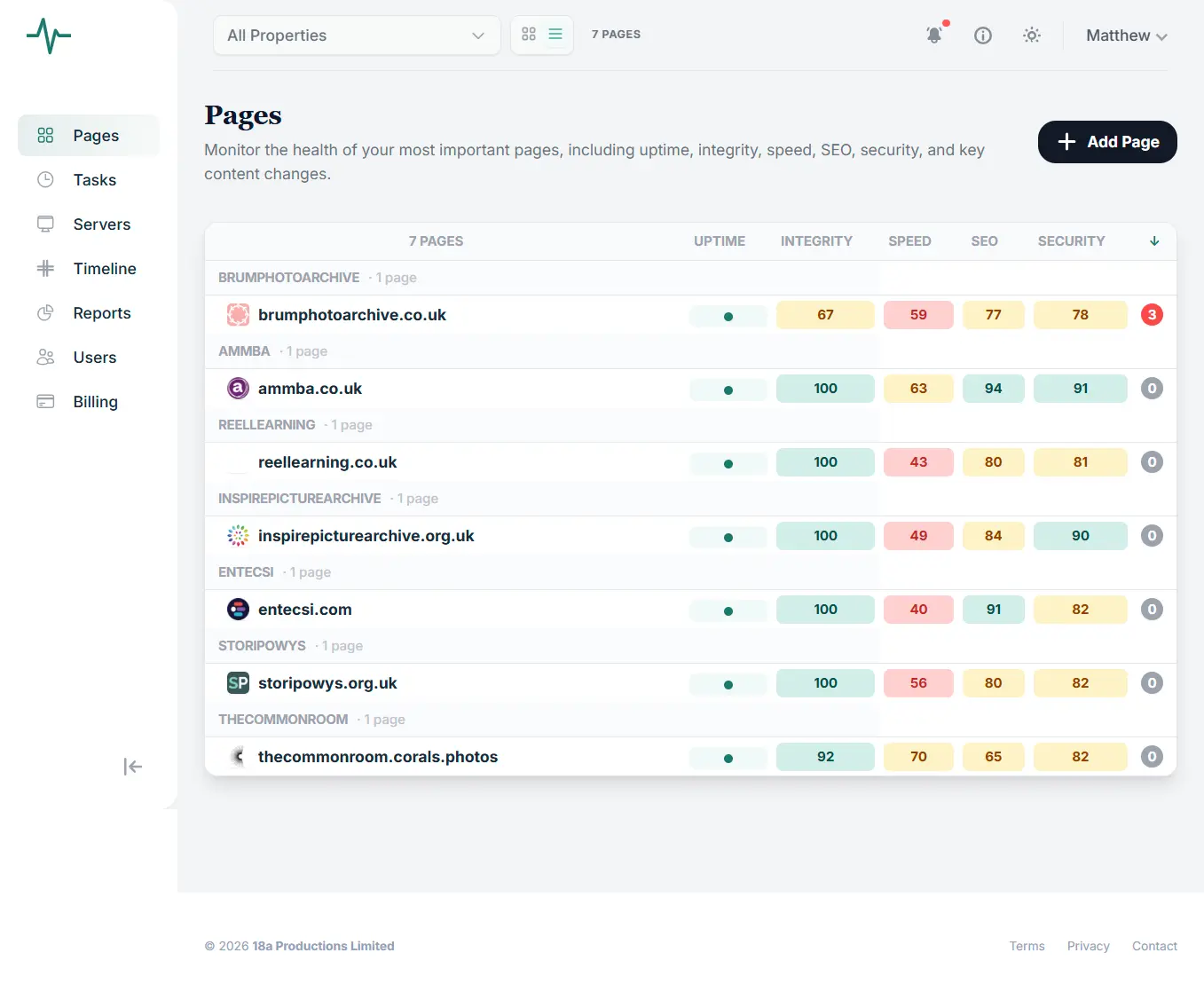The width and height of the screenshot is (1204, 1000).
Task: Click brumphotoarchive uptime status dot
Action: [x=728, y=316]
